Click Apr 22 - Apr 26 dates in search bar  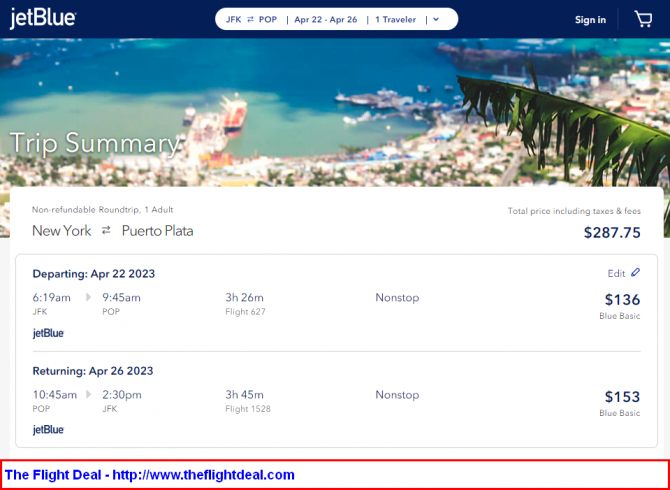click(326, 19)
